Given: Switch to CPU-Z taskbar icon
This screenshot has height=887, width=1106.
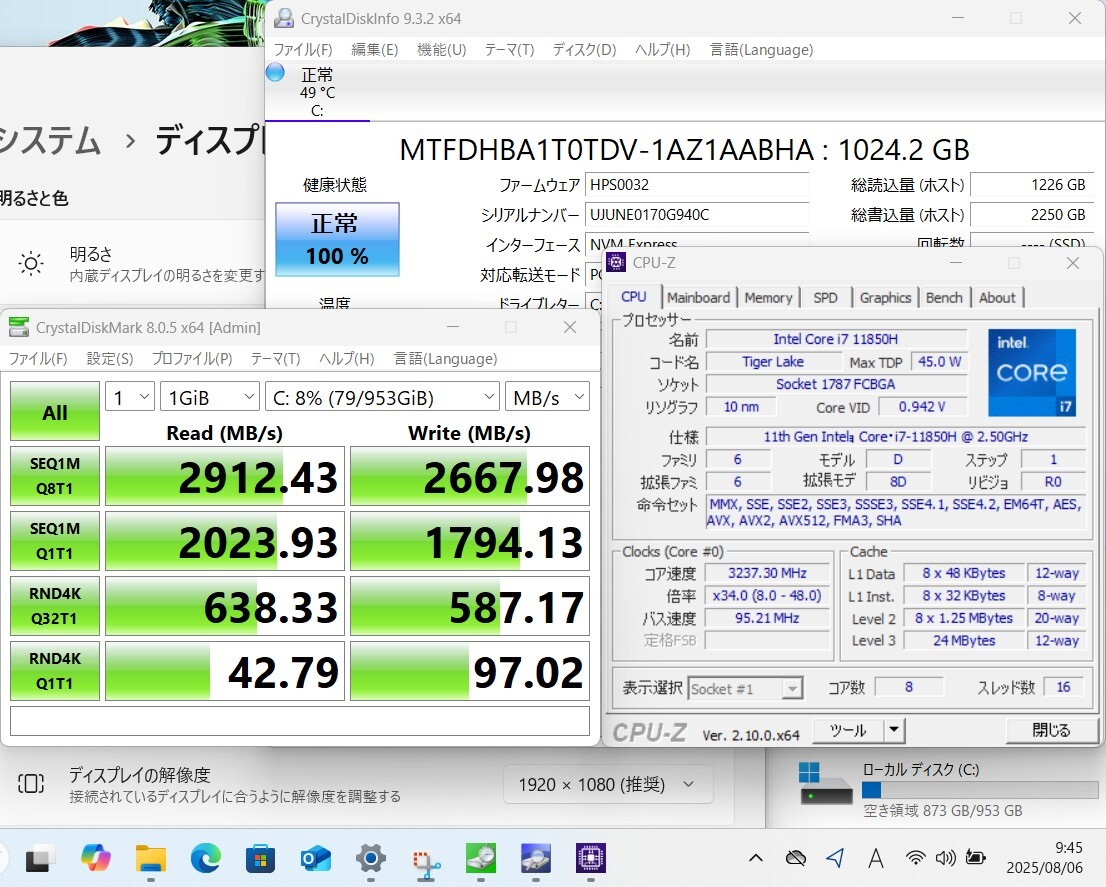Looking at the screenshot, I should (x=590, y=858).
